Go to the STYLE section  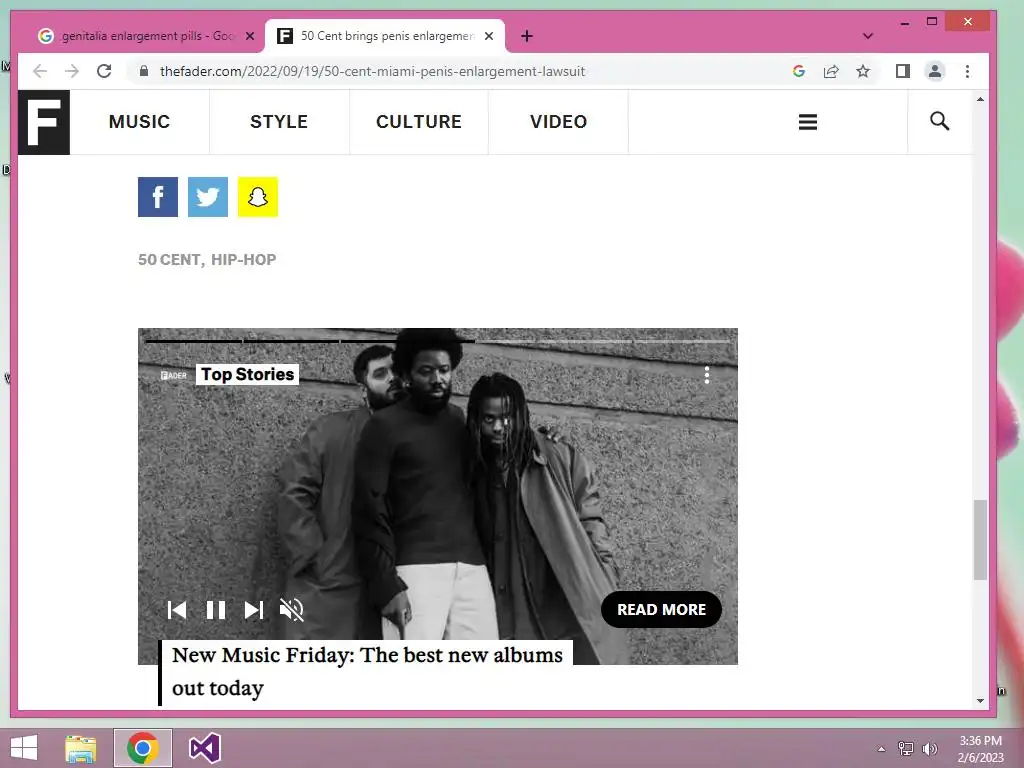coord(279,121)
